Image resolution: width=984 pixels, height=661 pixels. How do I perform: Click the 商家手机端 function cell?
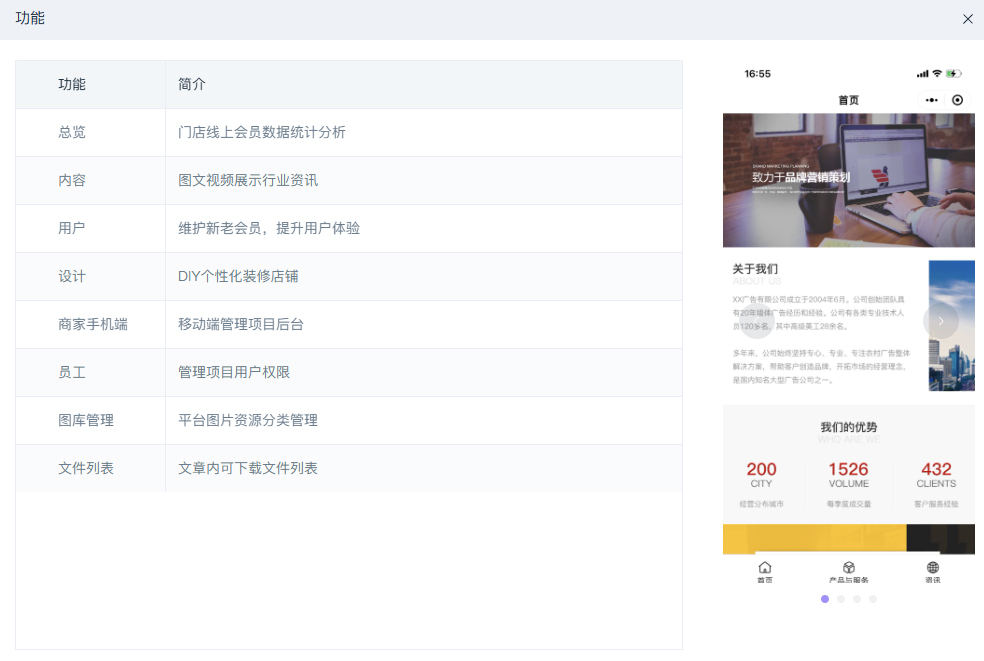coord(90,325)
